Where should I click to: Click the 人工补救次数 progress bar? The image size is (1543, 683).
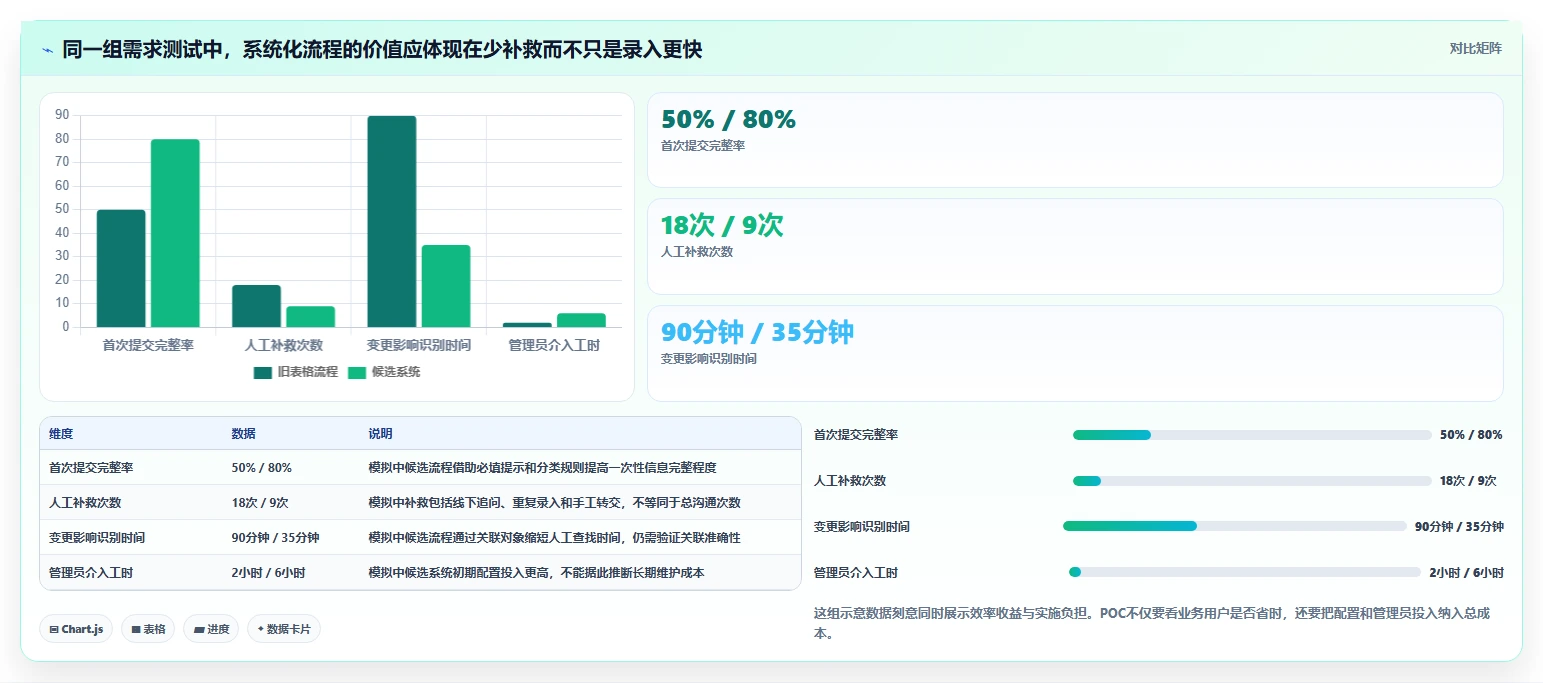(1252, 481)
